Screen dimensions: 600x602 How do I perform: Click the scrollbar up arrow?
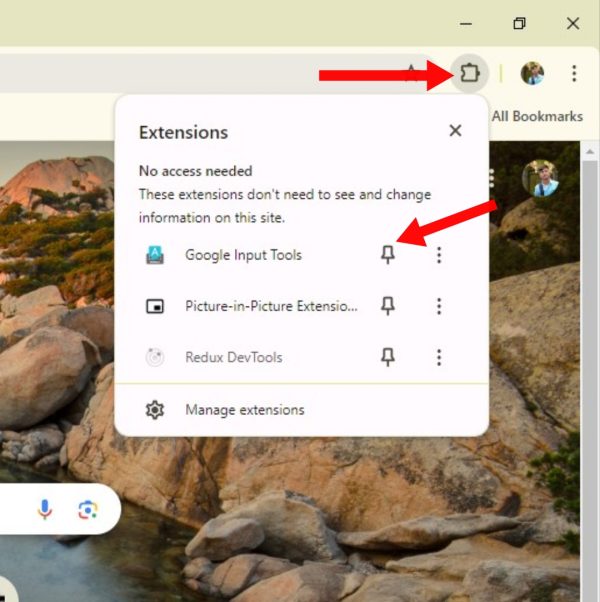pyautogui.click(x=590, y=152)
